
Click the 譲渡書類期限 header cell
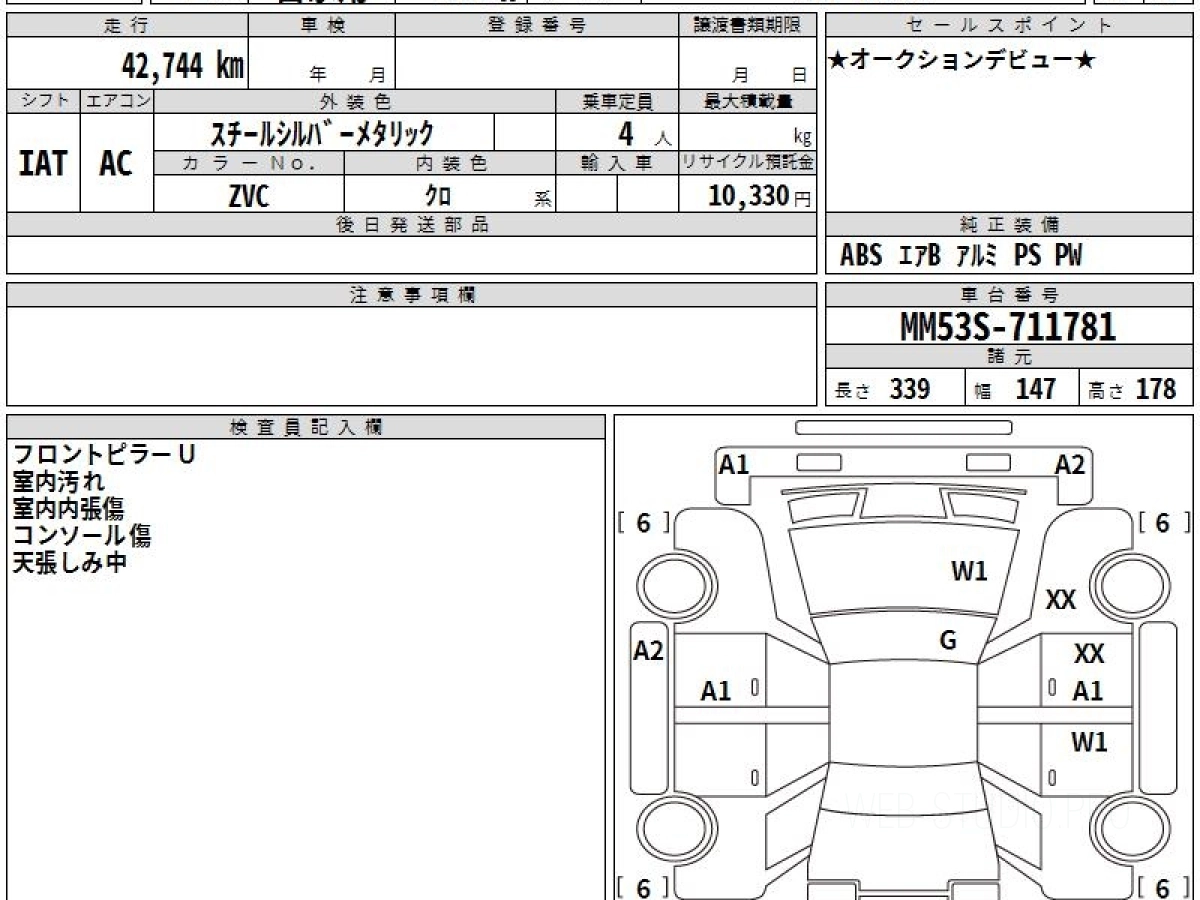point(748,26)
